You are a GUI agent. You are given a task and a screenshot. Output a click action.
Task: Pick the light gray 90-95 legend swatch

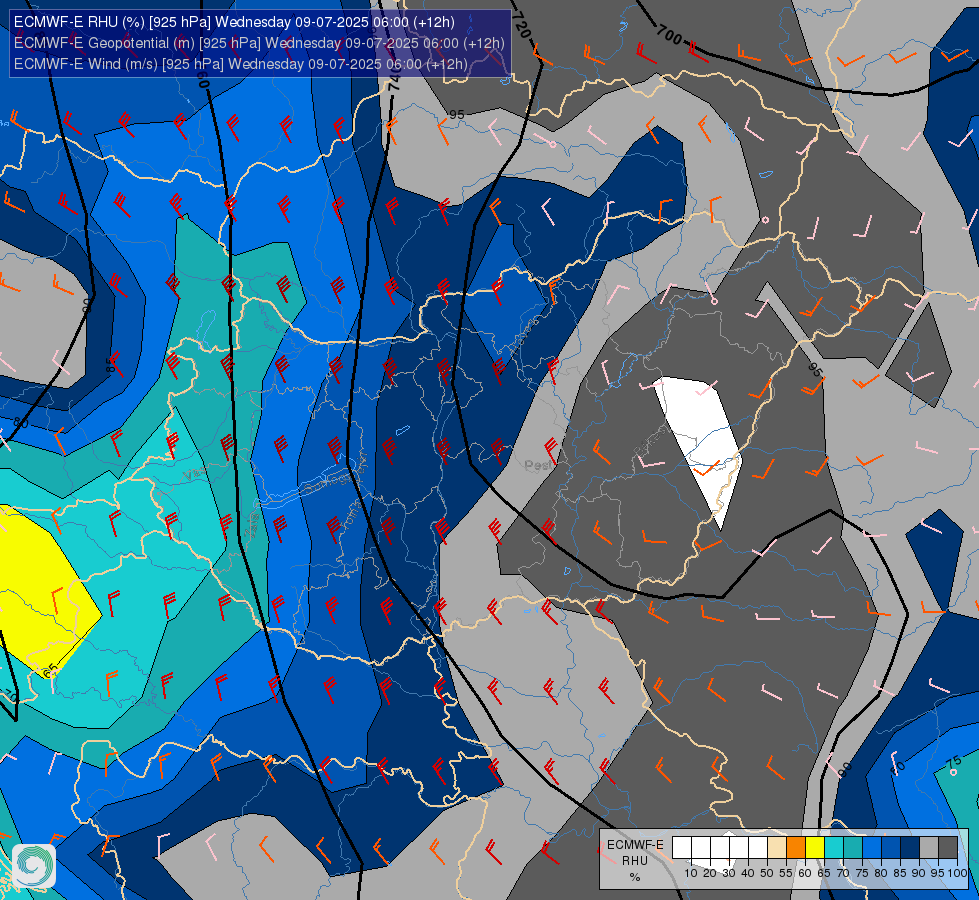tap(929, 848)
